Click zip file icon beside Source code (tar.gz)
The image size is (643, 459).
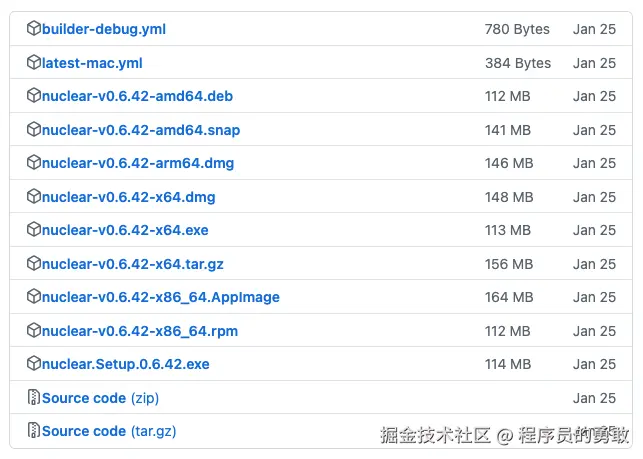pyautogui.click(x=34, y=431)
